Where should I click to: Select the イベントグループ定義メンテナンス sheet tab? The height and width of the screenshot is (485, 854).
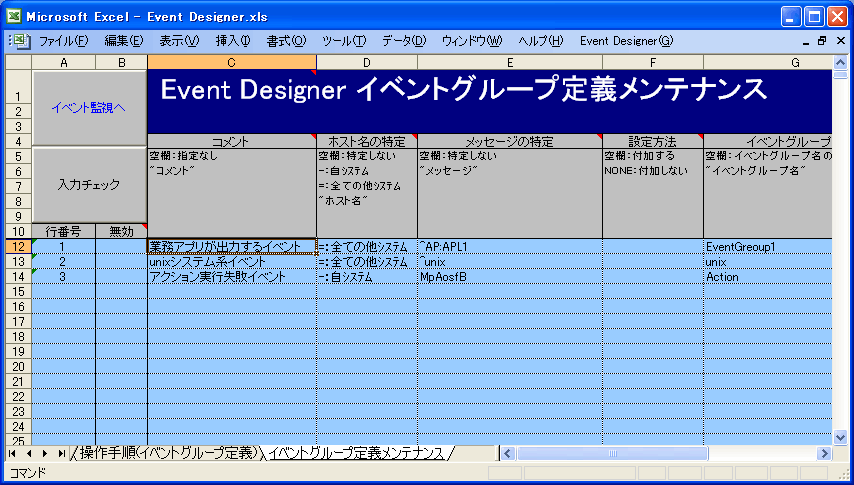coord(357,453)
